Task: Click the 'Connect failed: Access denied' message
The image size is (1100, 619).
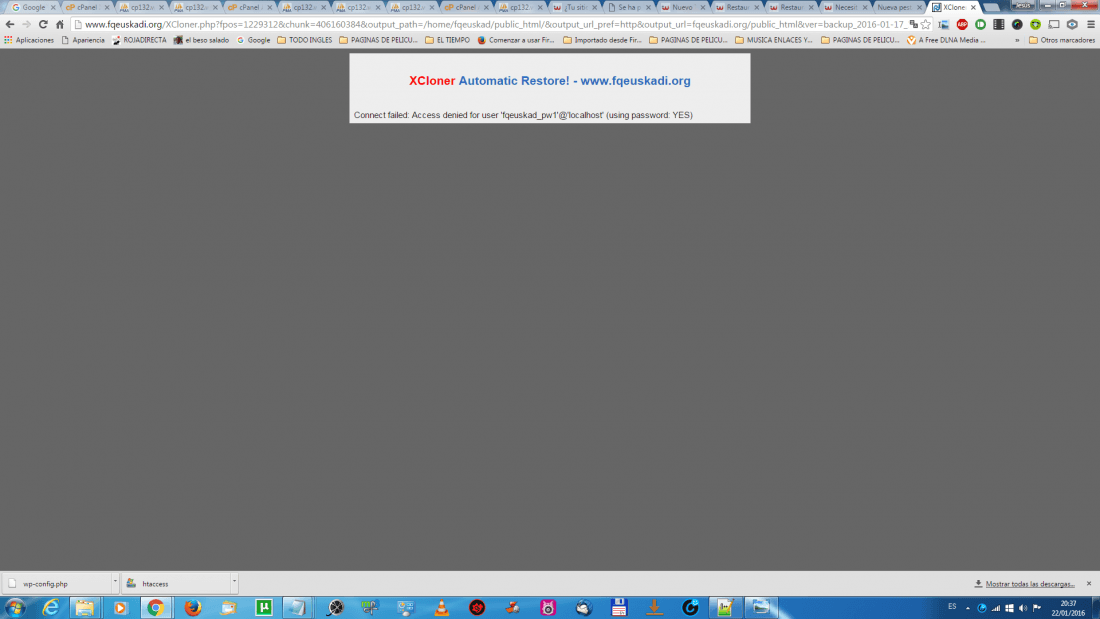Action: (x=523, y=115)
